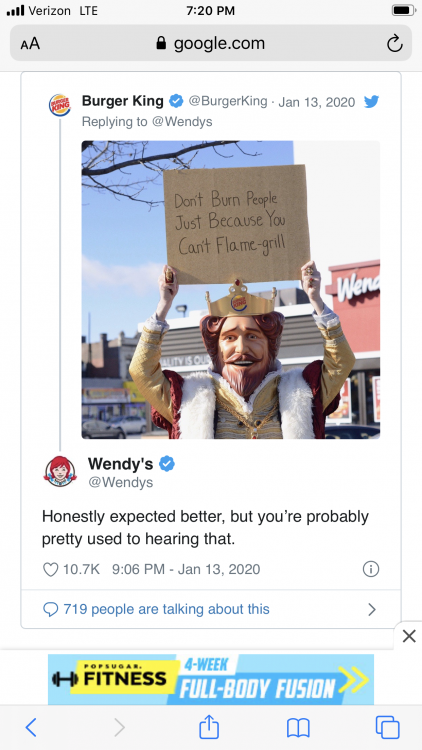
Task: Open the @BurgerKing handle link
Action: pyautogui.click(x=228, y=101)
